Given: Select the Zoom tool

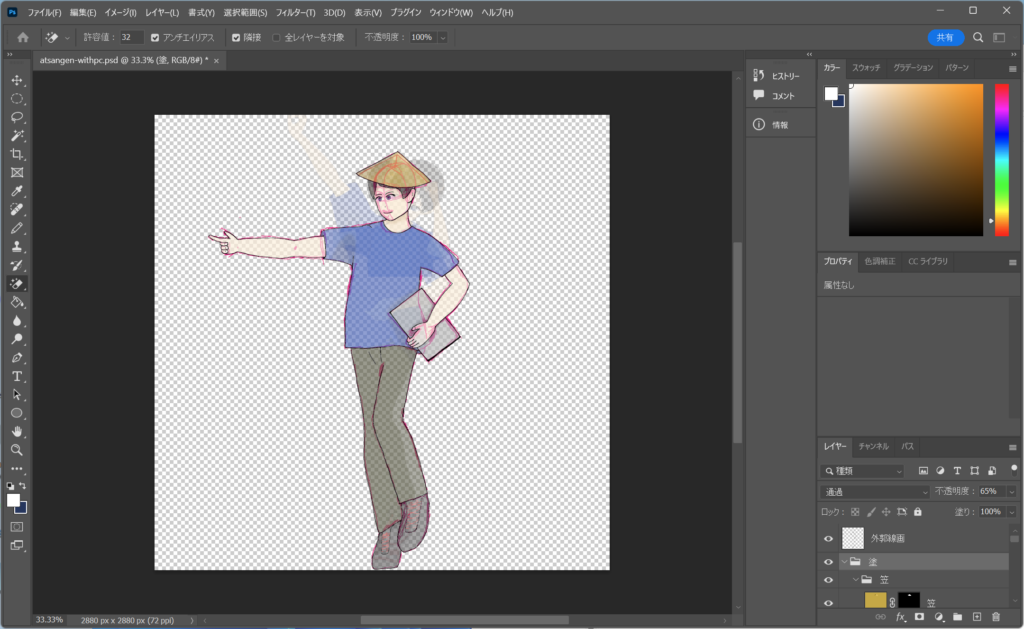Looking at the screenshot, I should click(x=17, y=450).
